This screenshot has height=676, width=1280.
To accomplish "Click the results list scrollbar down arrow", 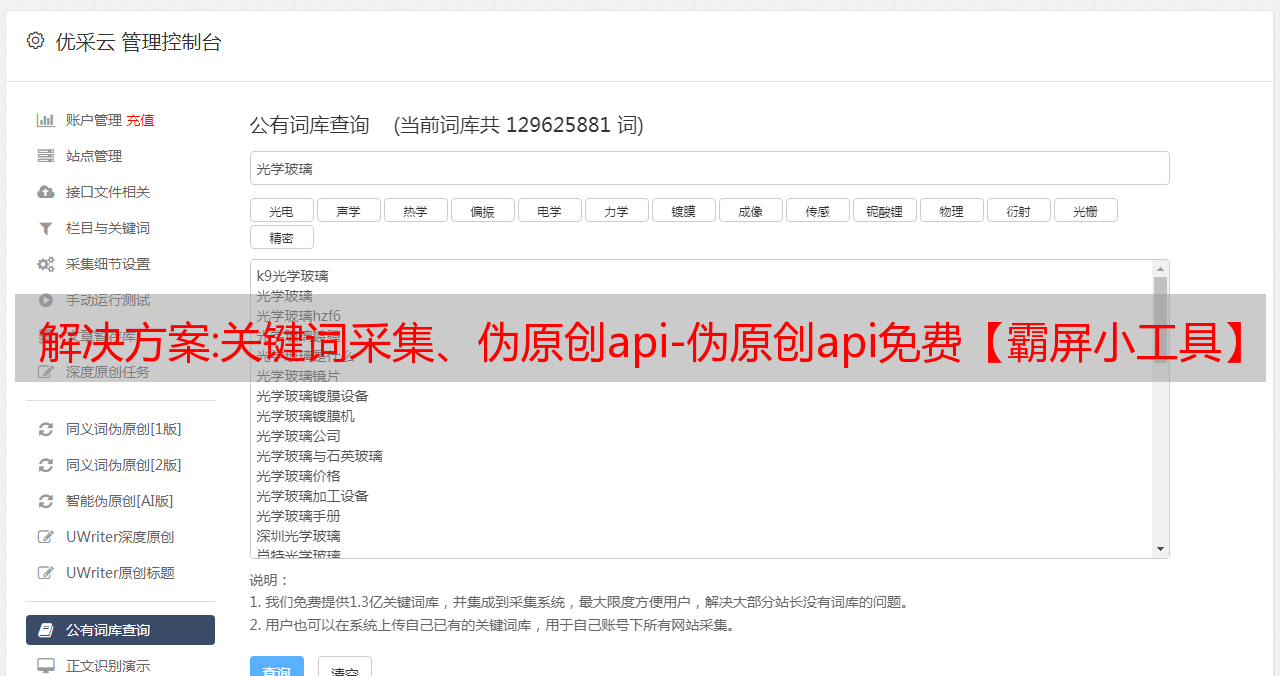I will pos(1161,549).
